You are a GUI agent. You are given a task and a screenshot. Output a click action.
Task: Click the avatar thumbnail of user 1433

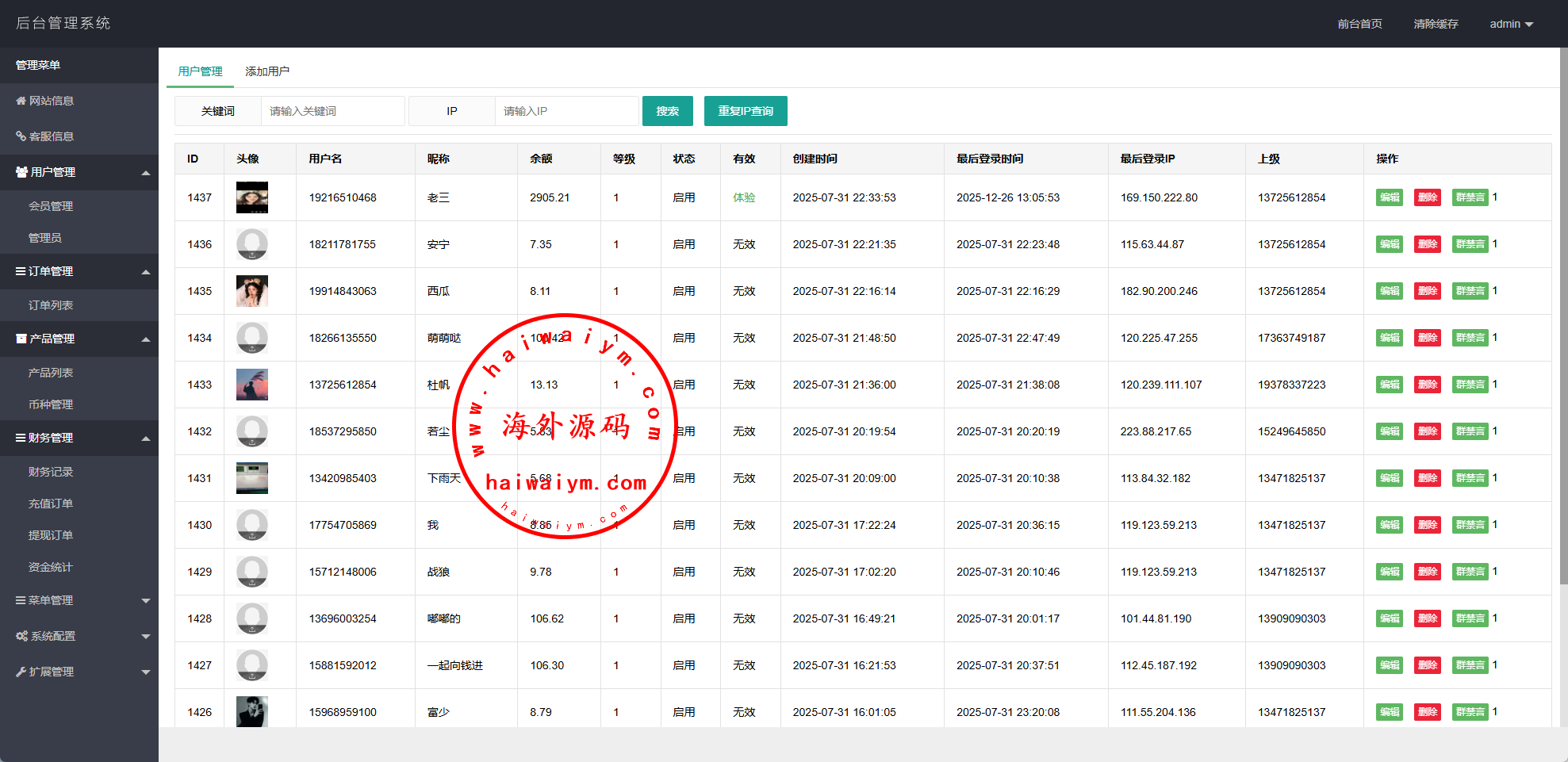[252, 385]
